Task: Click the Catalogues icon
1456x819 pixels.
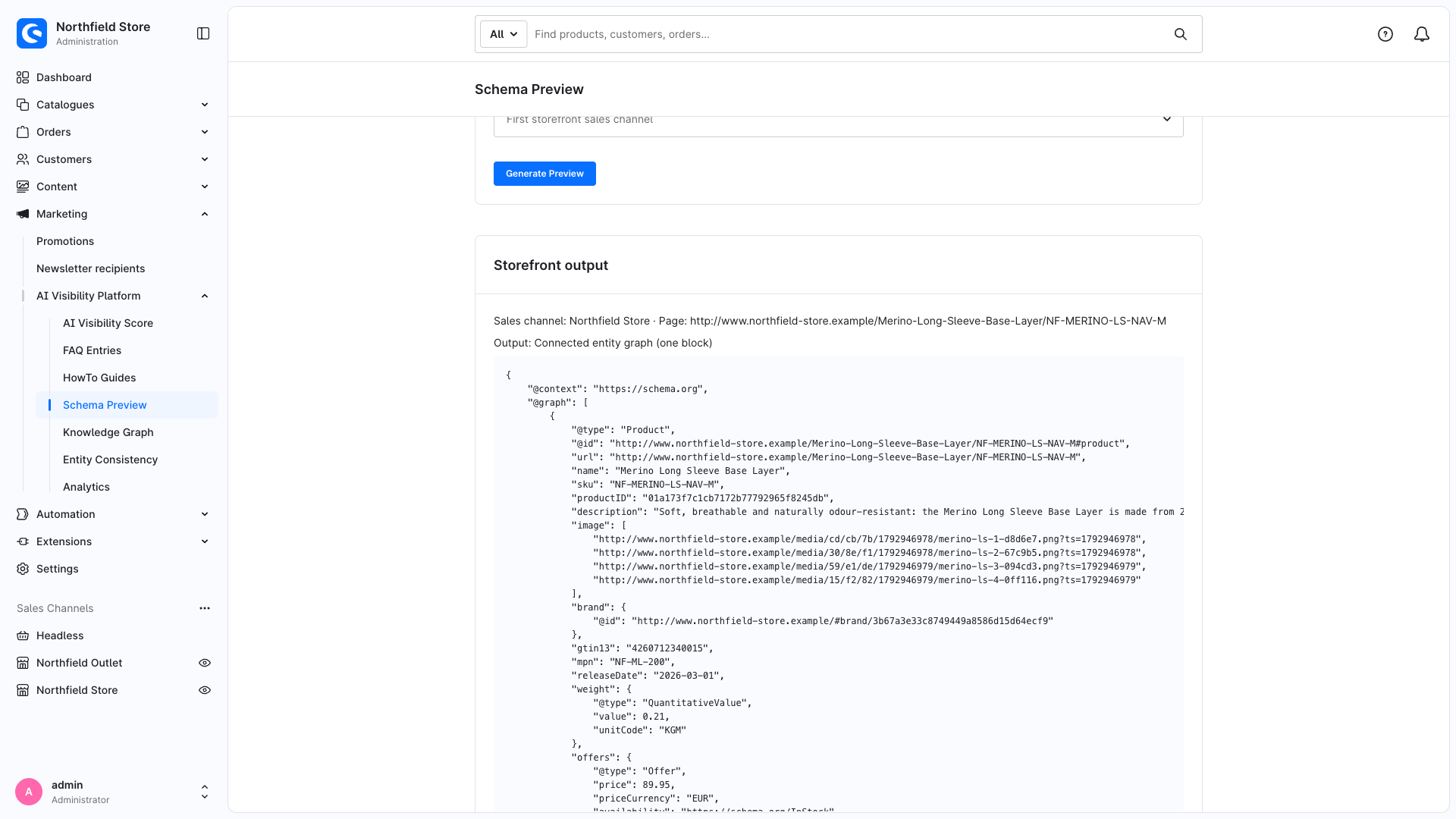Action: pyautogui.click(x=23, y=105)
